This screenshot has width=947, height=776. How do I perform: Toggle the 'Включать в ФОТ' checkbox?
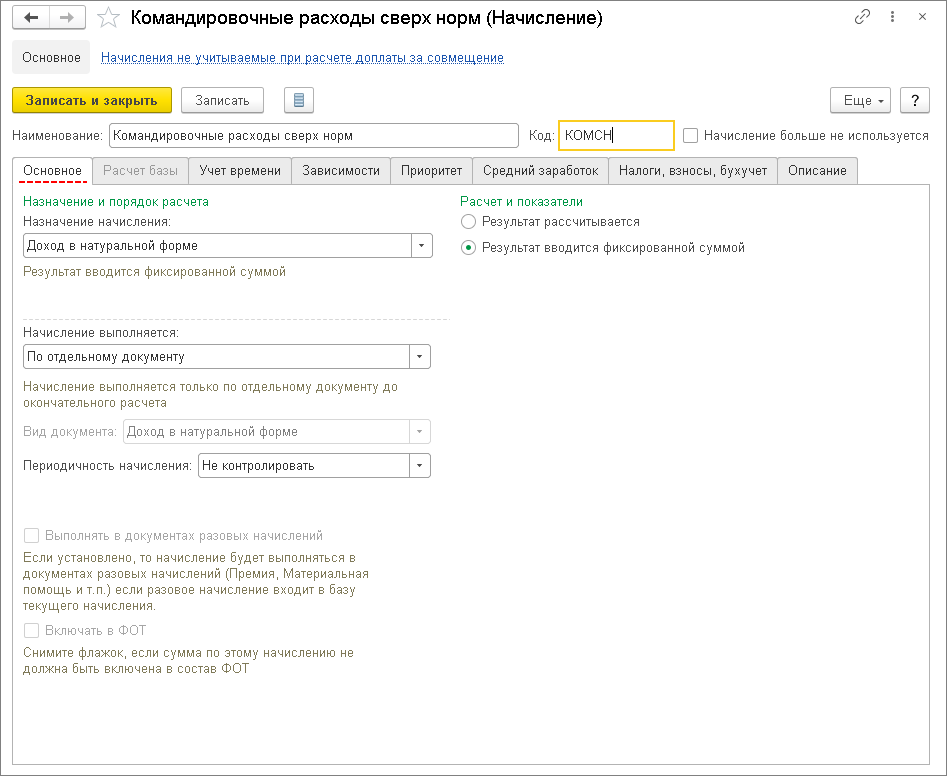point(31,630)
